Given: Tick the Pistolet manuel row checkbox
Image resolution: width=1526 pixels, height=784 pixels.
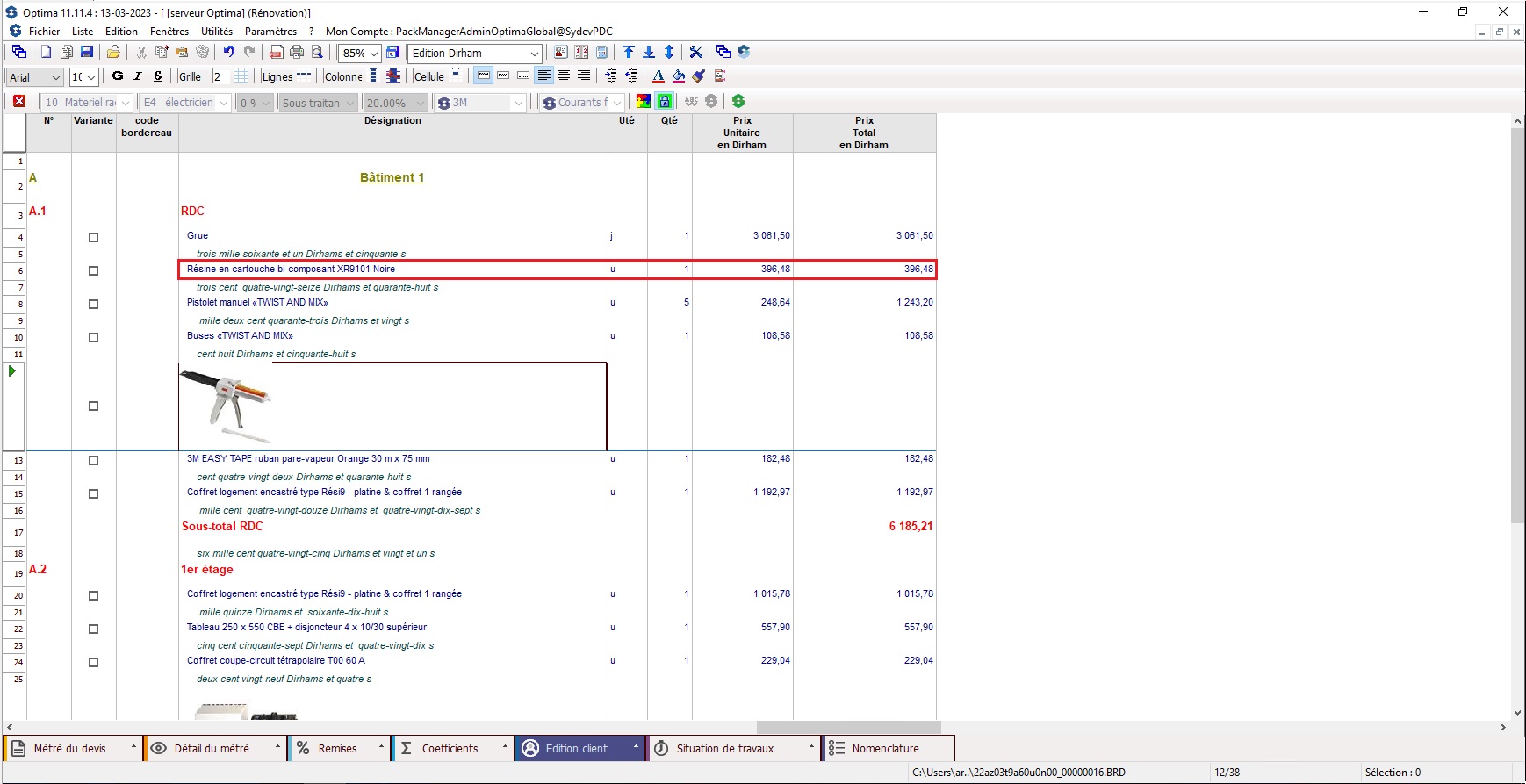Looking at the screenshot, I should [94, 304].
